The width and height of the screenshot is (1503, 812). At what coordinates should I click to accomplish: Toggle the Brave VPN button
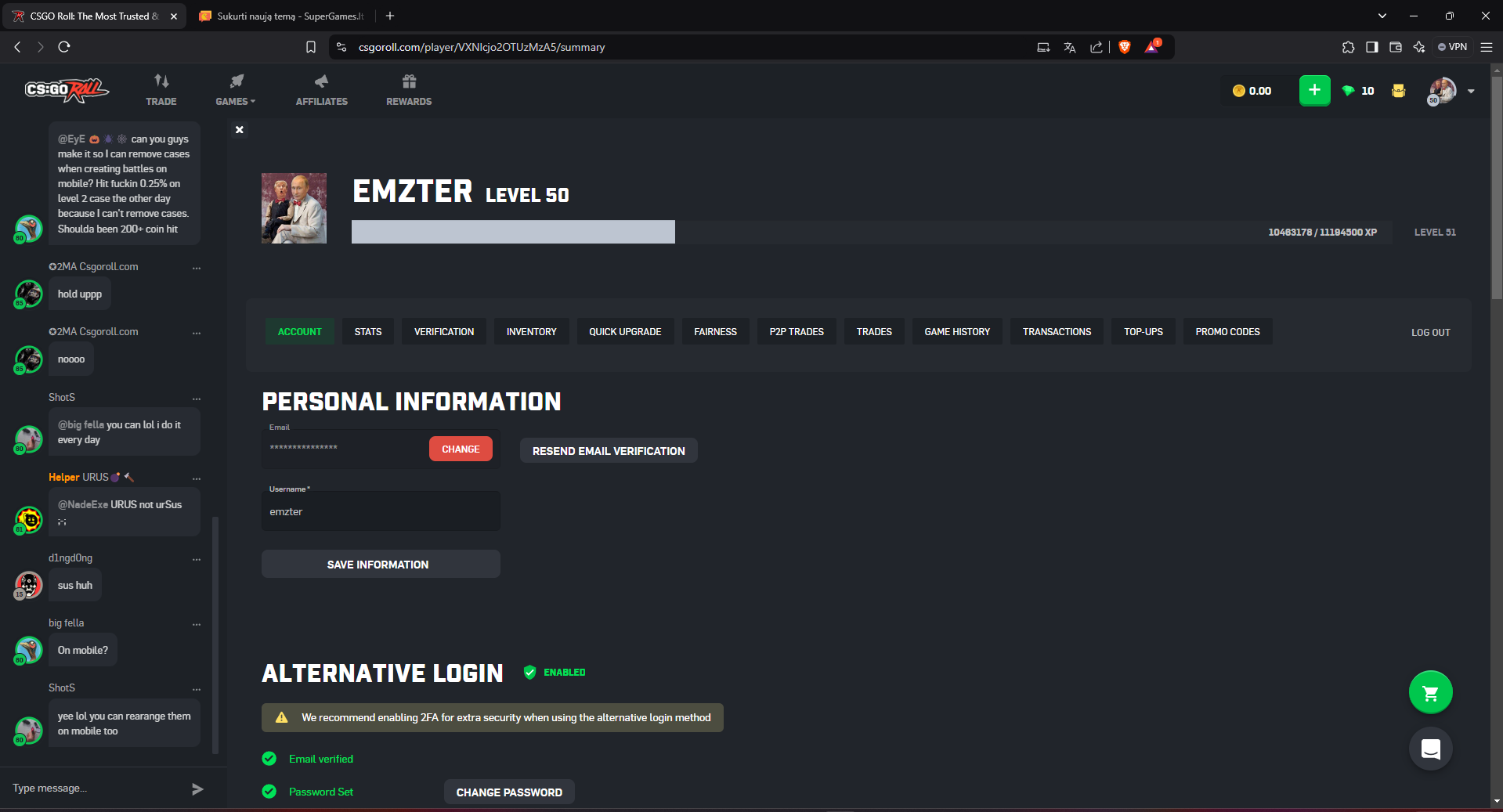pos(1453,47)
